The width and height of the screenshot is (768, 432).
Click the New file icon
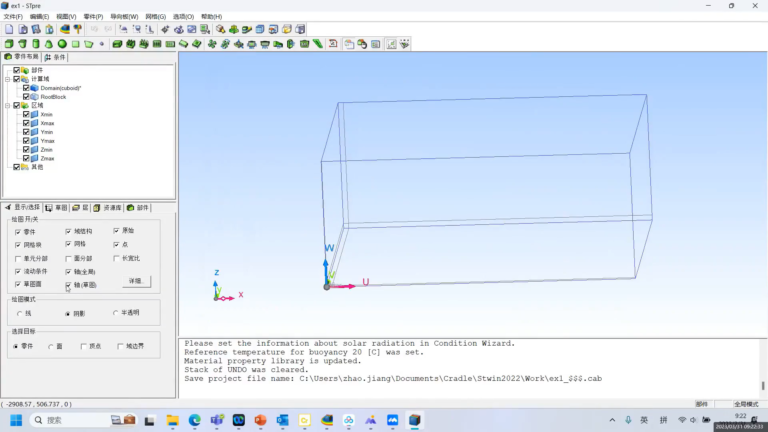tap(9, 29)
